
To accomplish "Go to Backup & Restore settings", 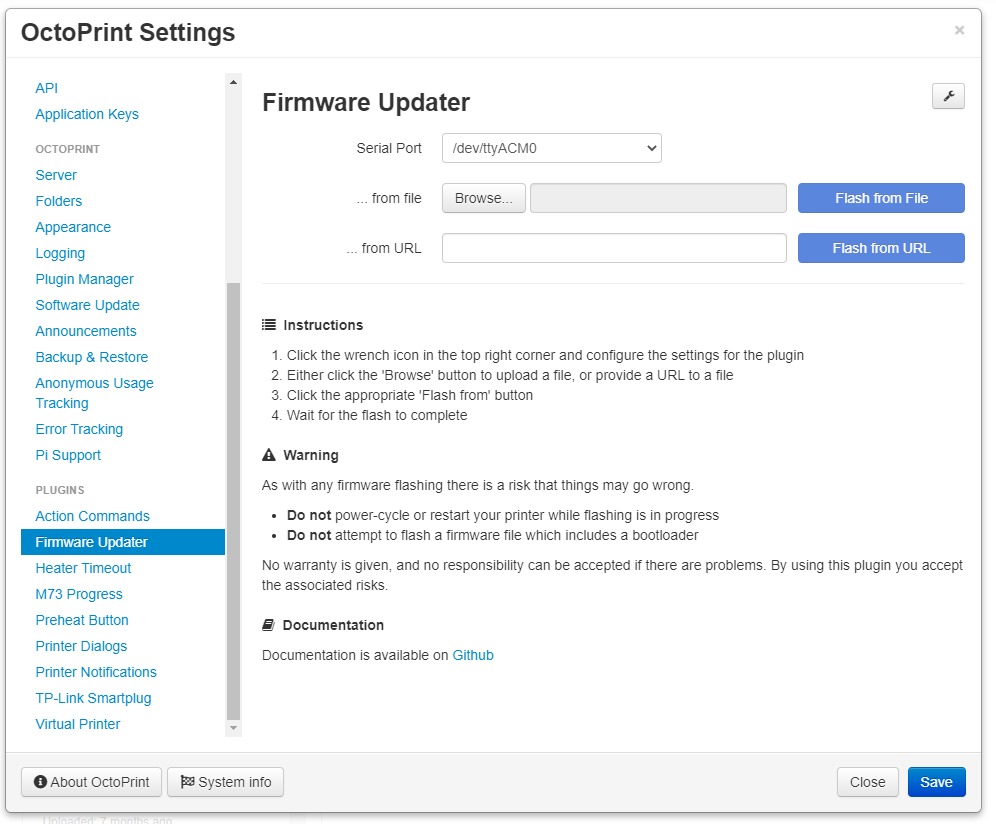I will 91,357.
